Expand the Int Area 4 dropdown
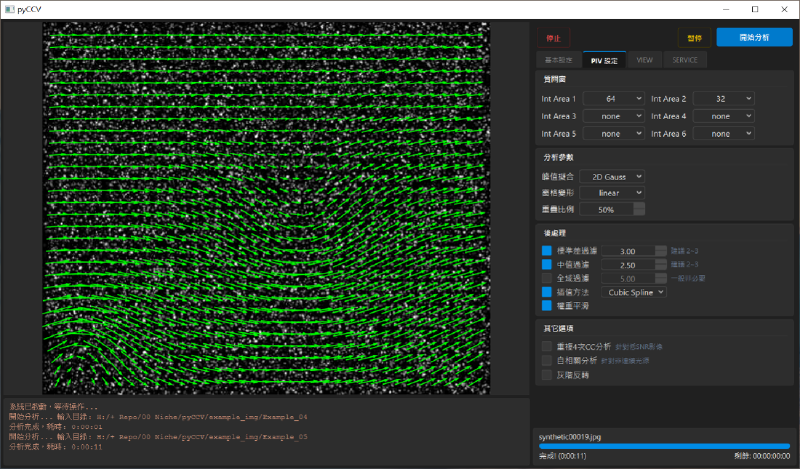The image size is (800, 469). [723, 116]
